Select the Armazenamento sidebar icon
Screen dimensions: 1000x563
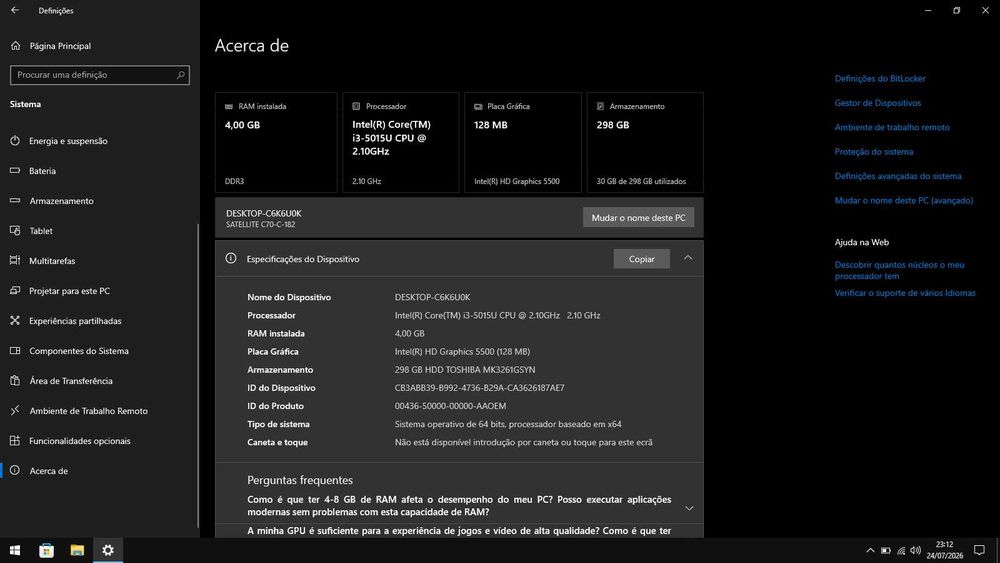pos(15,201)
